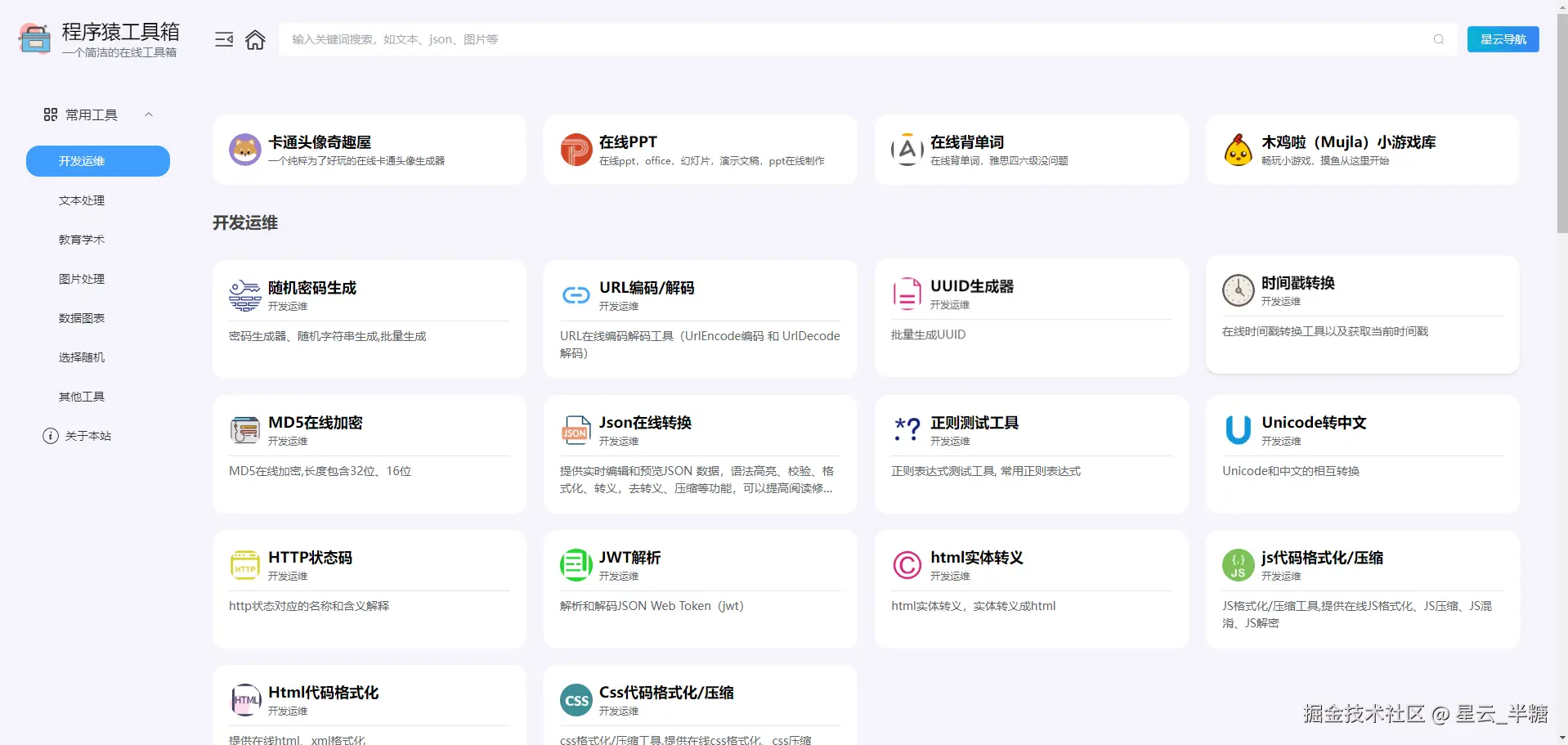Click the HTTP状态码 icon

(245, 565)
